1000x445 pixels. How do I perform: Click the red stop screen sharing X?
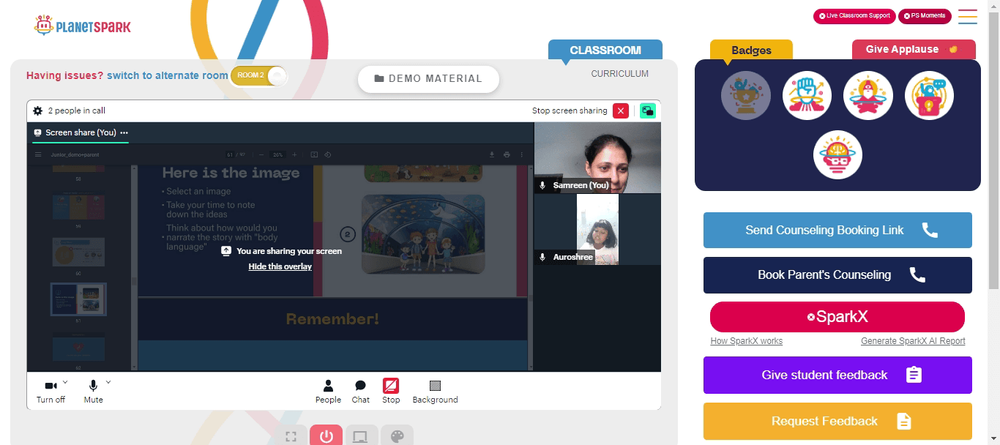[621, 111]
